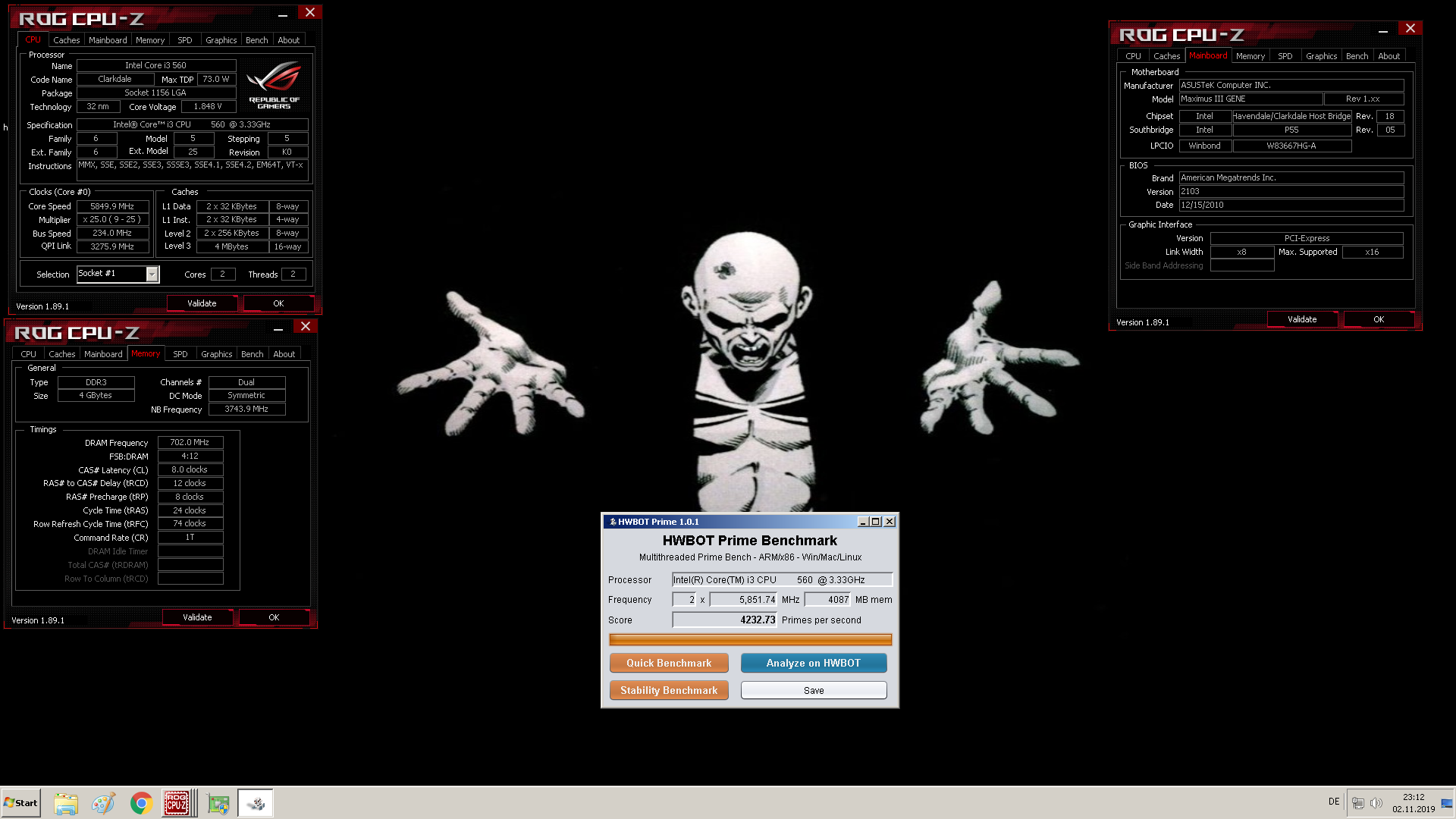Click the orange benchmark progress bar
Screen dimensions: 1456x819
tap(750, 639)
